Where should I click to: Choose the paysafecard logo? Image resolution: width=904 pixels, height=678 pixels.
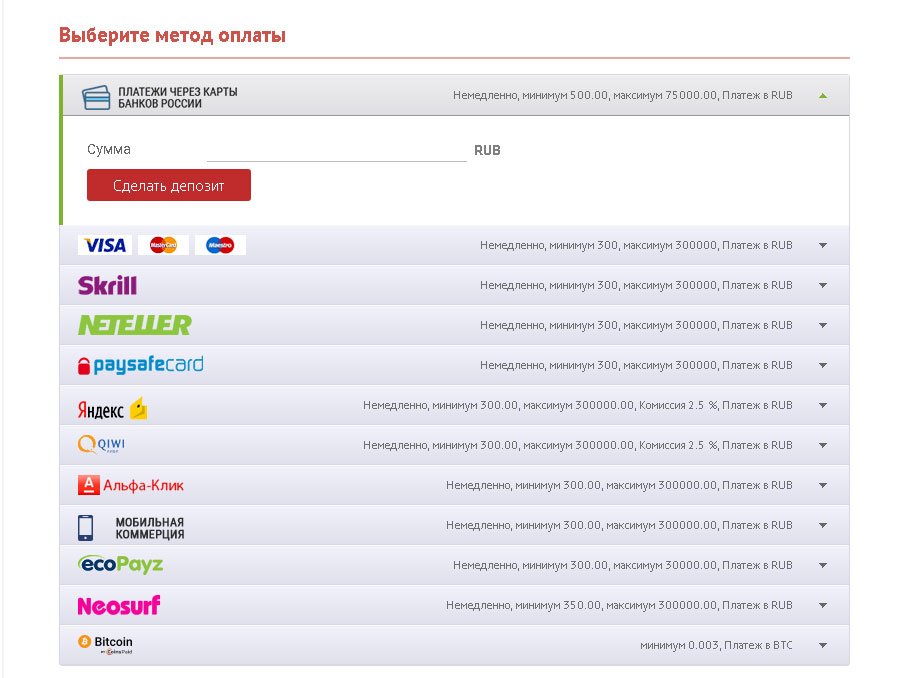[x=141, y=365]
